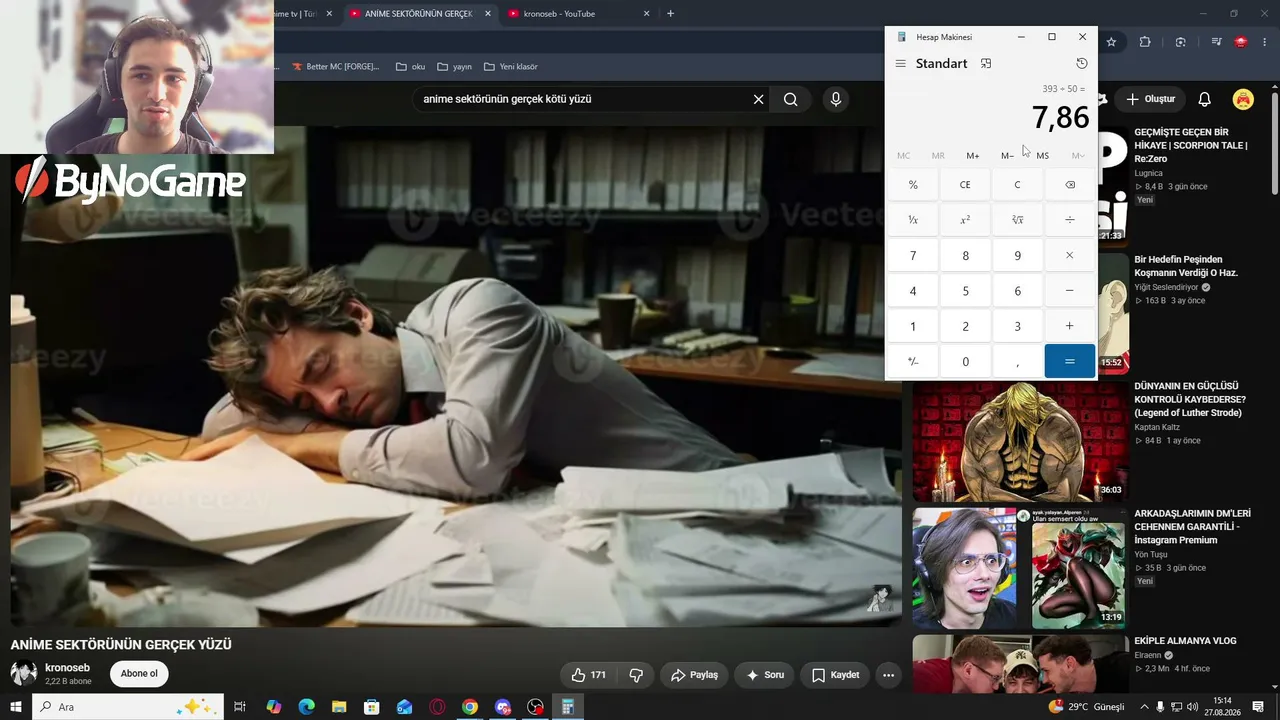Click the 7,86 result display
The width and height of the screenshot is (1280, 720).
pos(1060,117)
